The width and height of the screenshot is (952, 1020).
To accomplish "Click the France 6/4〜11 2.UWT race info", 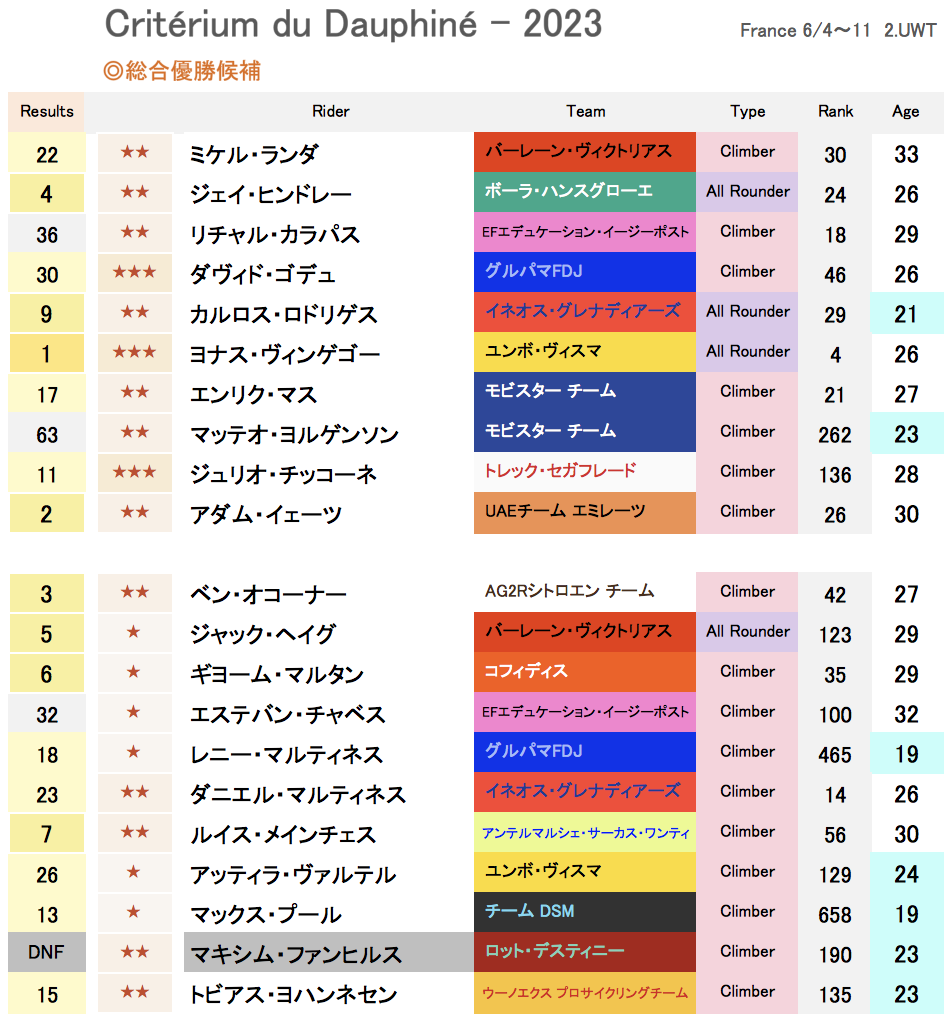I will [838, 31].
